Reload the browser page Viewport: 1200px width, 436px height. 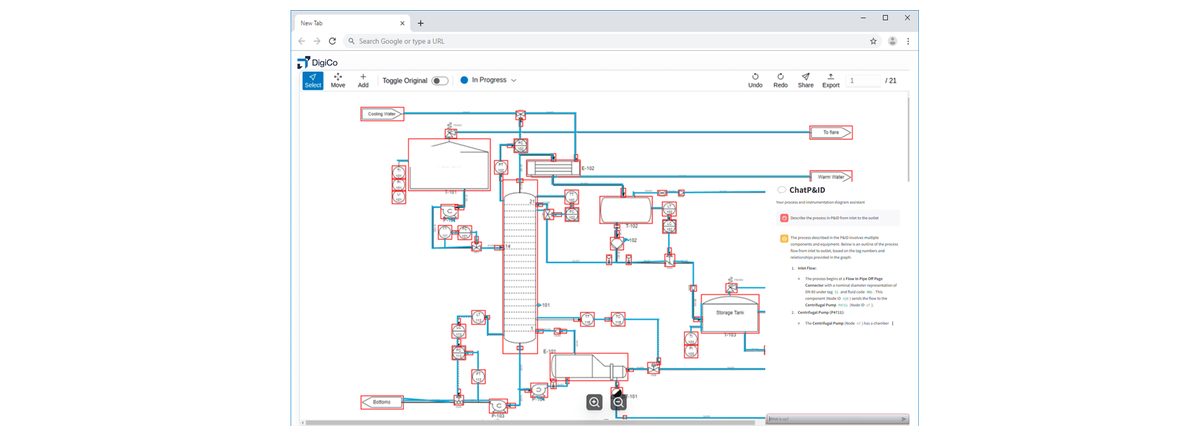(333, 41)
